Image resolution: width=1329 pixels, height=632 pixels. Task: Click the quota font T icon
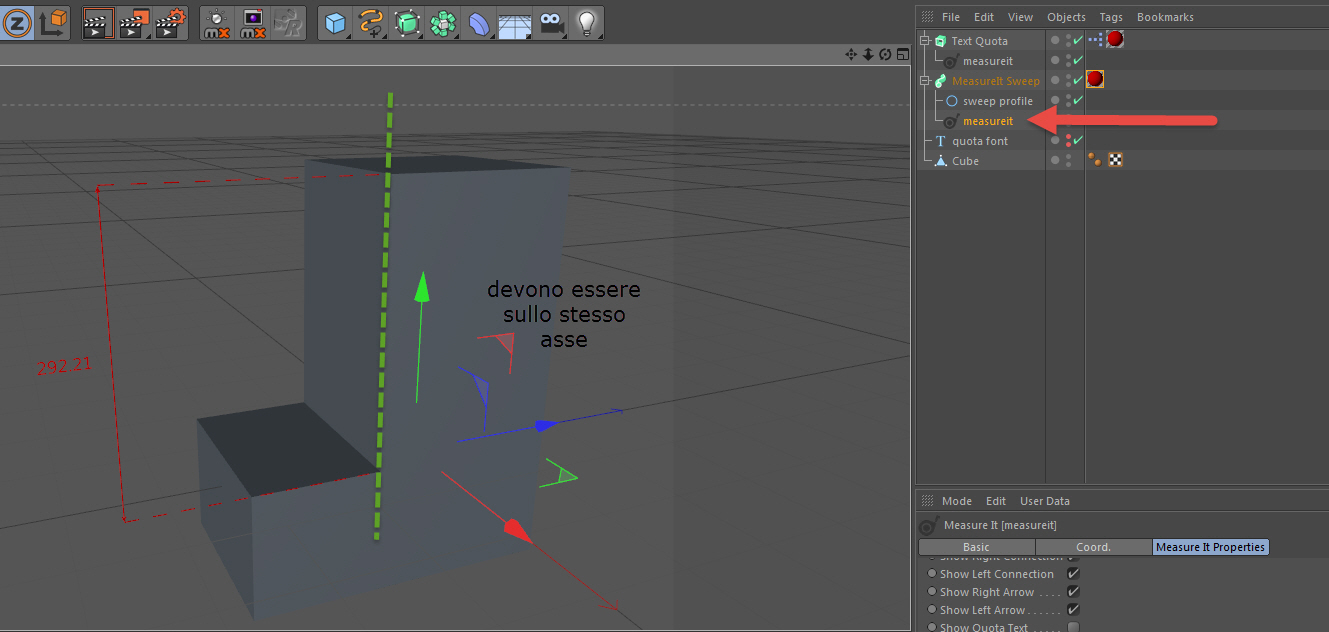pyautogui.click(x=940, y=141)
